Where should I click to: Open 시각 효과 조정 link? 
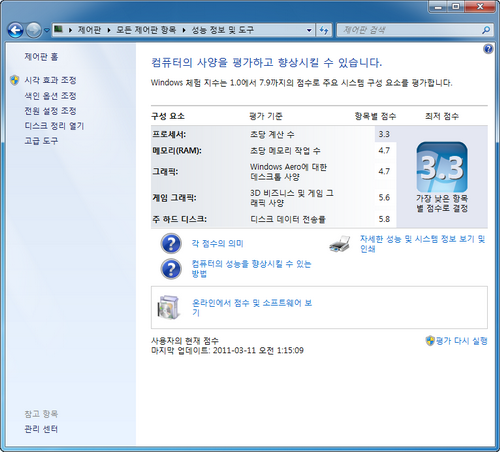[x=50, y=80]
